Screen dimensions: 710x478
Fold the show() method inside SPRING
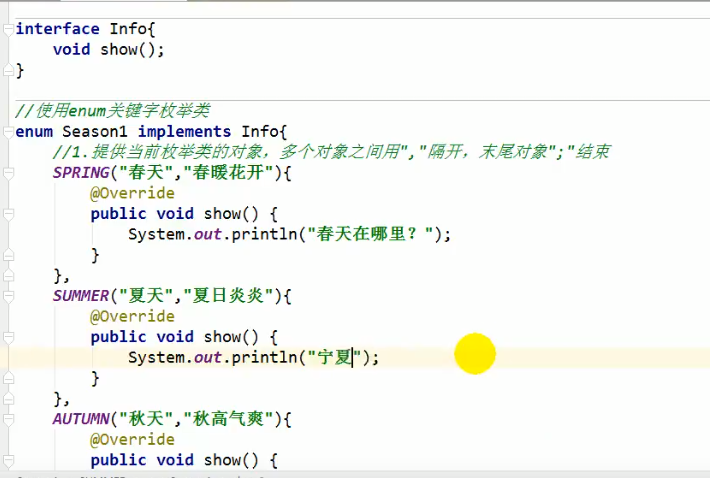click(x=8, y=214)
